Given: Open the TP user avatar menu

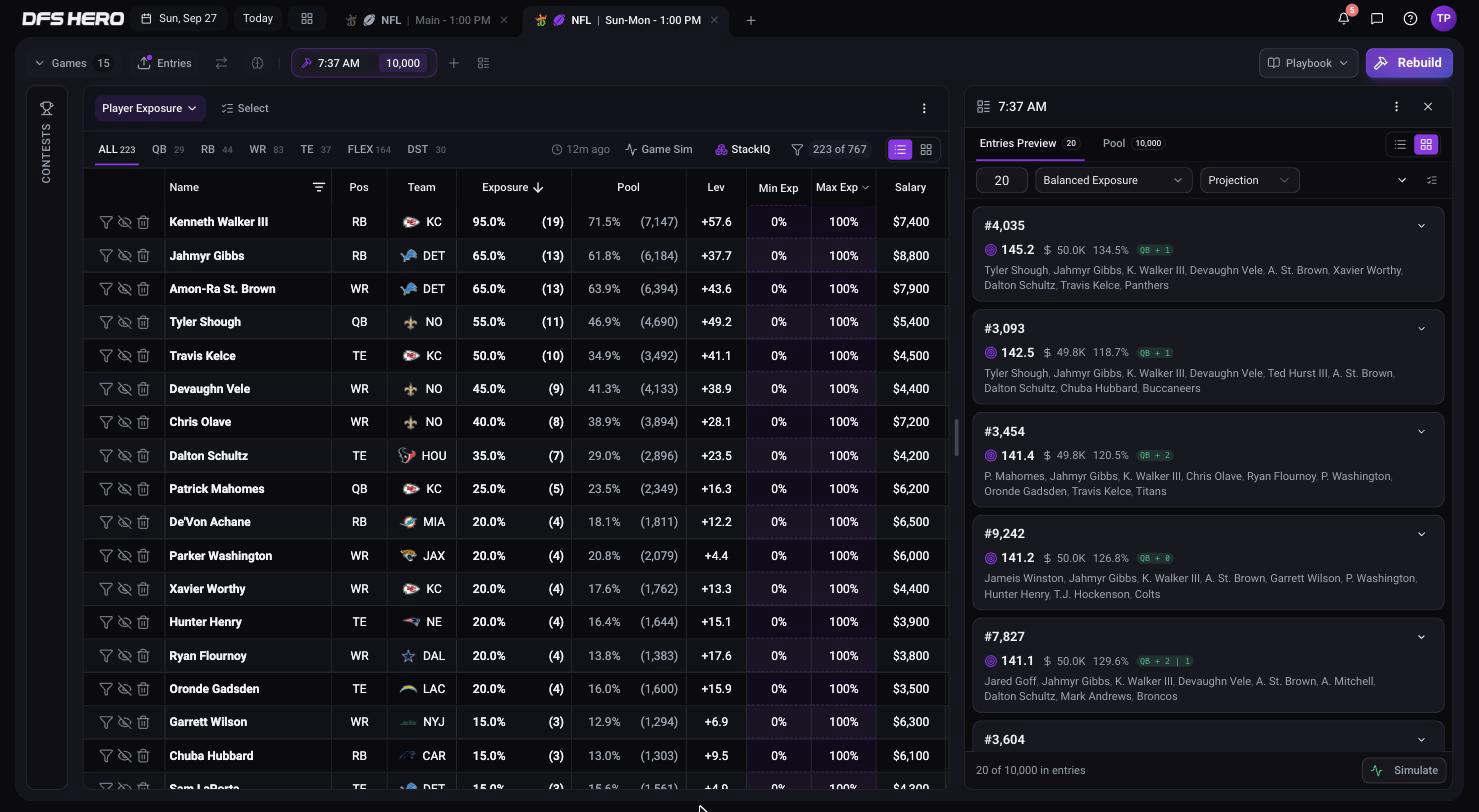Looking at the screenshot, I should point(1443,18).
